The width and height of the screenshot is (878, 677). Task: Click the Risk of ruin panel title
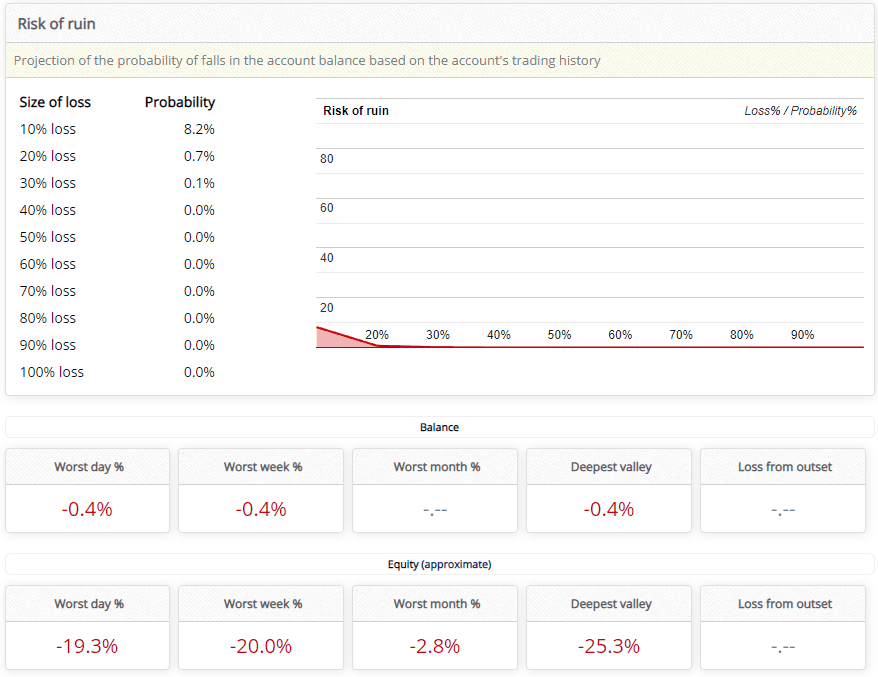pyautogui.click(x=58, y=23)
